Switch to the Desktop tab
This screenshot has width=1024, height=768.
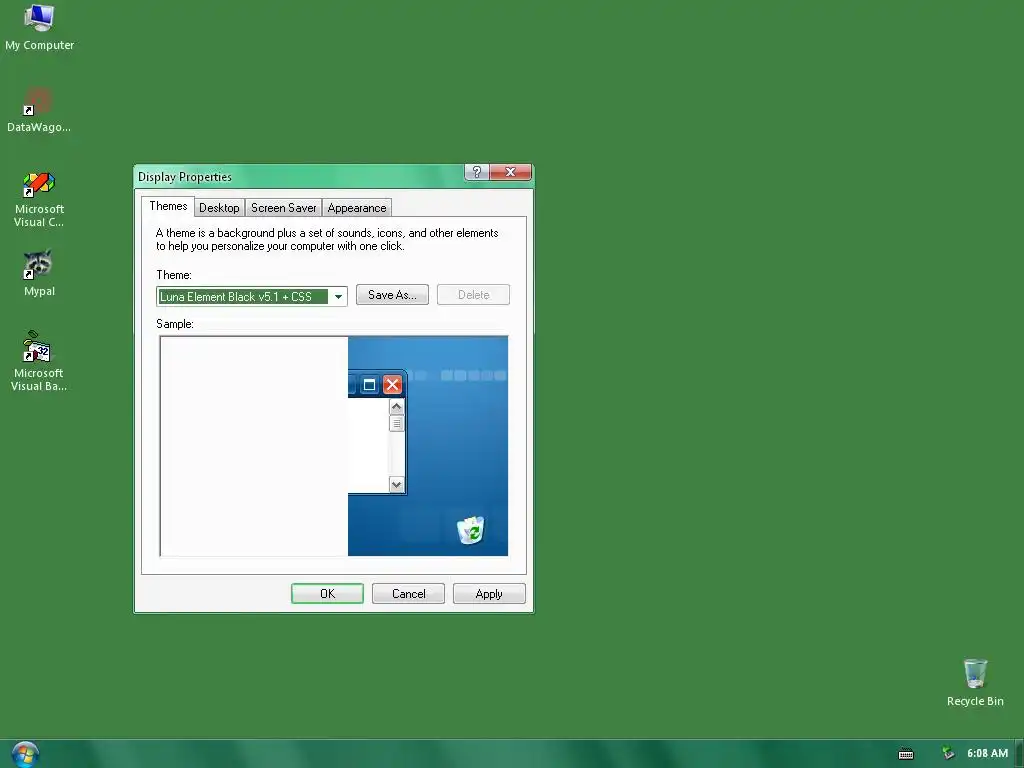click(x=219, y=208)
